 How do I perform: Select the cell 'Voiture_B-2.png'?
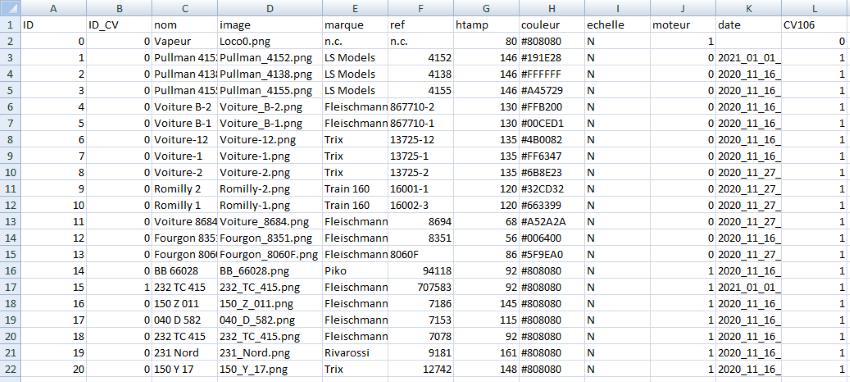[270, 107]
